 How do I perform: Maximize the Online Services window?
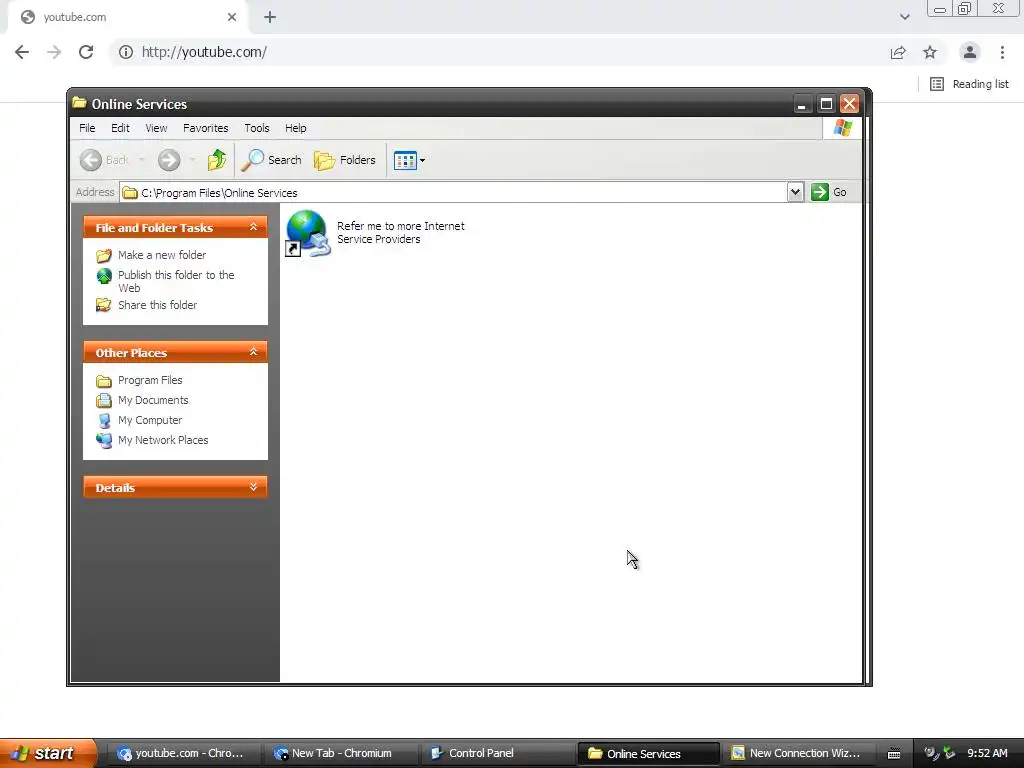point(826,104)
